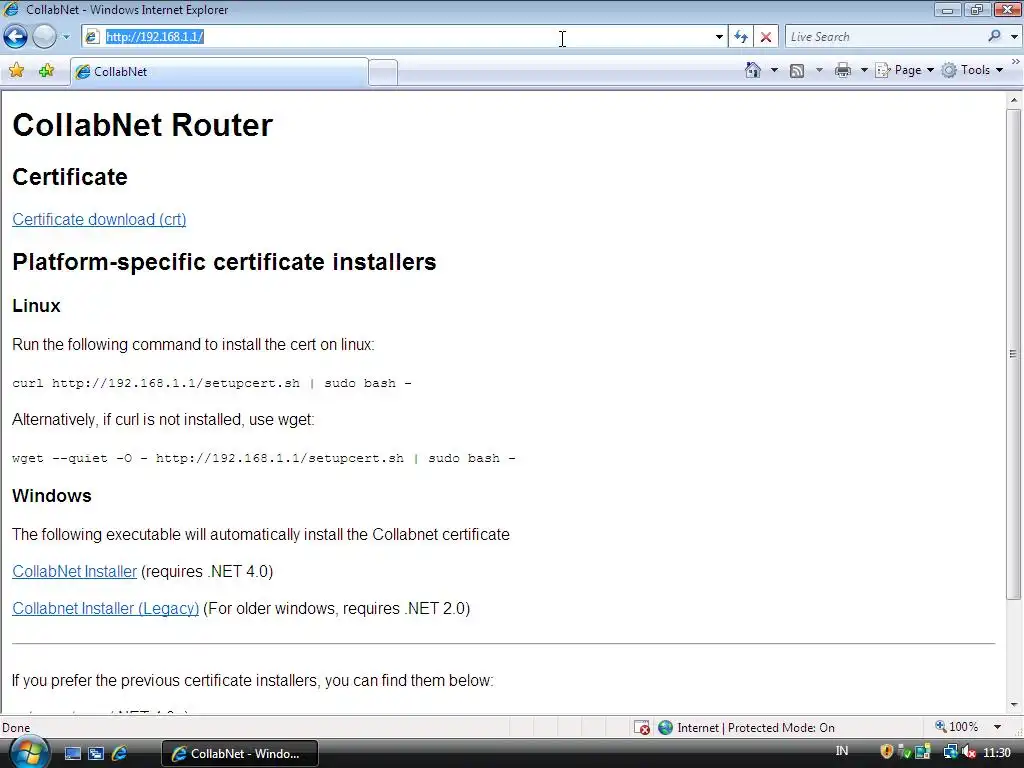Click the Refresh button beside address bar

741,37
